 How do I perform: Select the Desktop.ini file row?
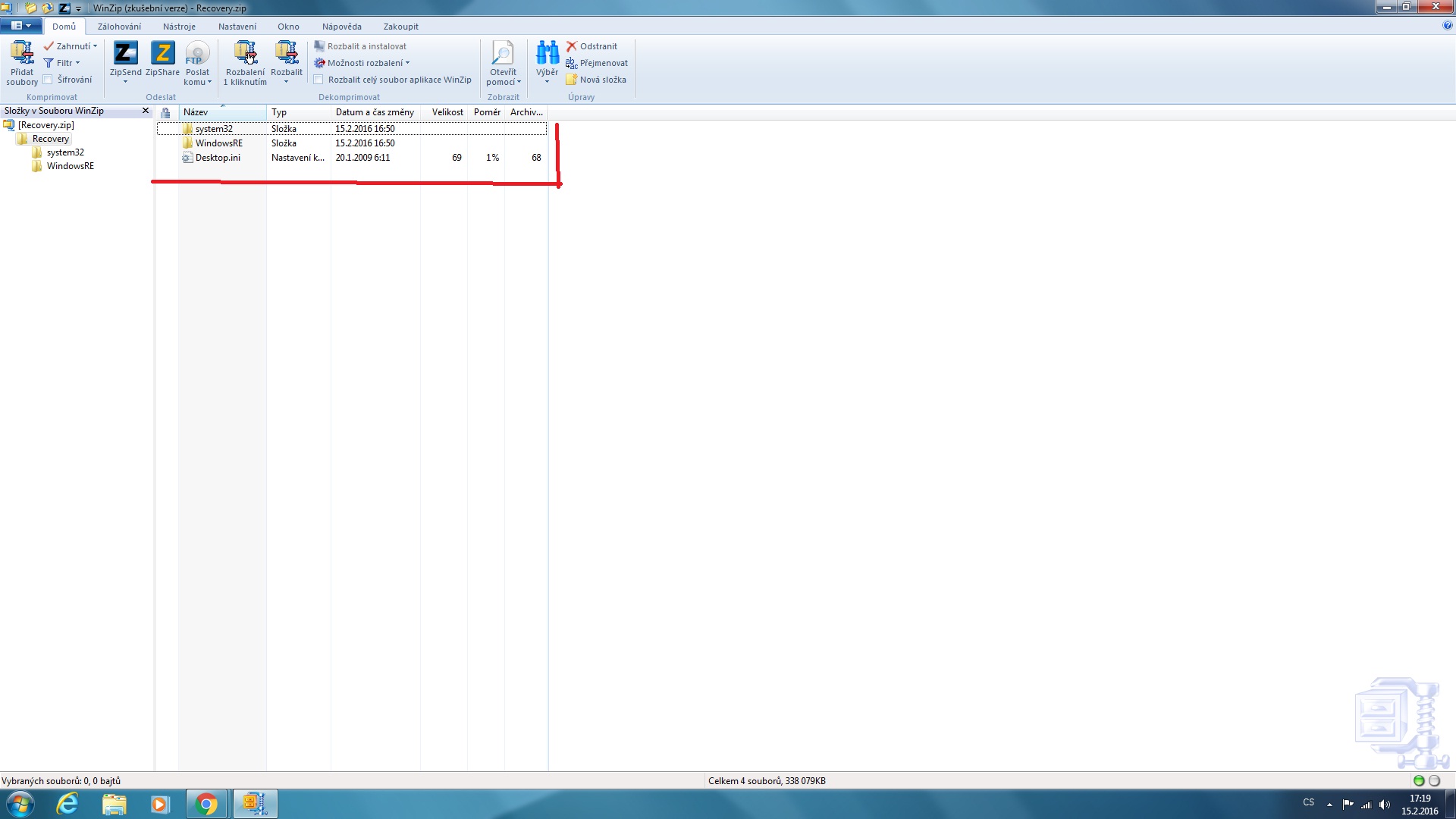(x=218, y=158)
